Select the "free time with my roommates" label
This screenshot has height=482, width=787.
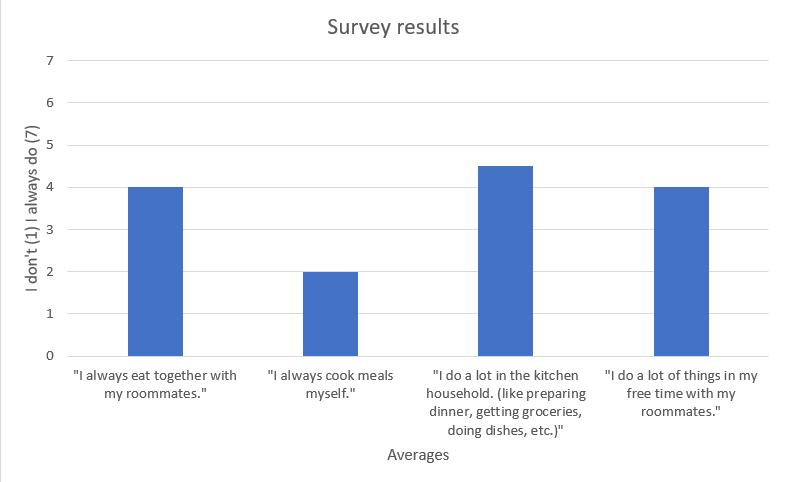coord(681,394)
